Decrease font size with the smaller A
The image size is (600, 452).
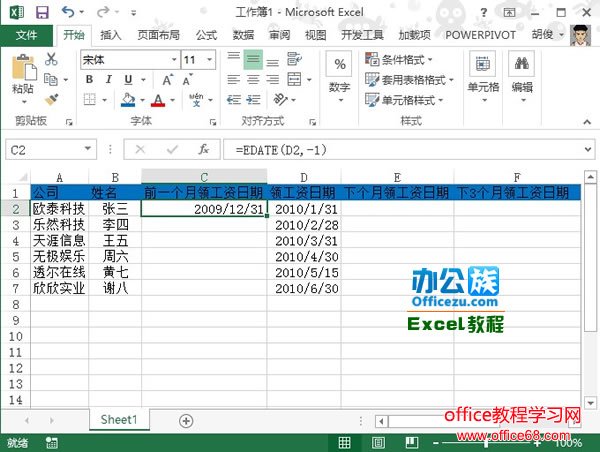[187, 80]
